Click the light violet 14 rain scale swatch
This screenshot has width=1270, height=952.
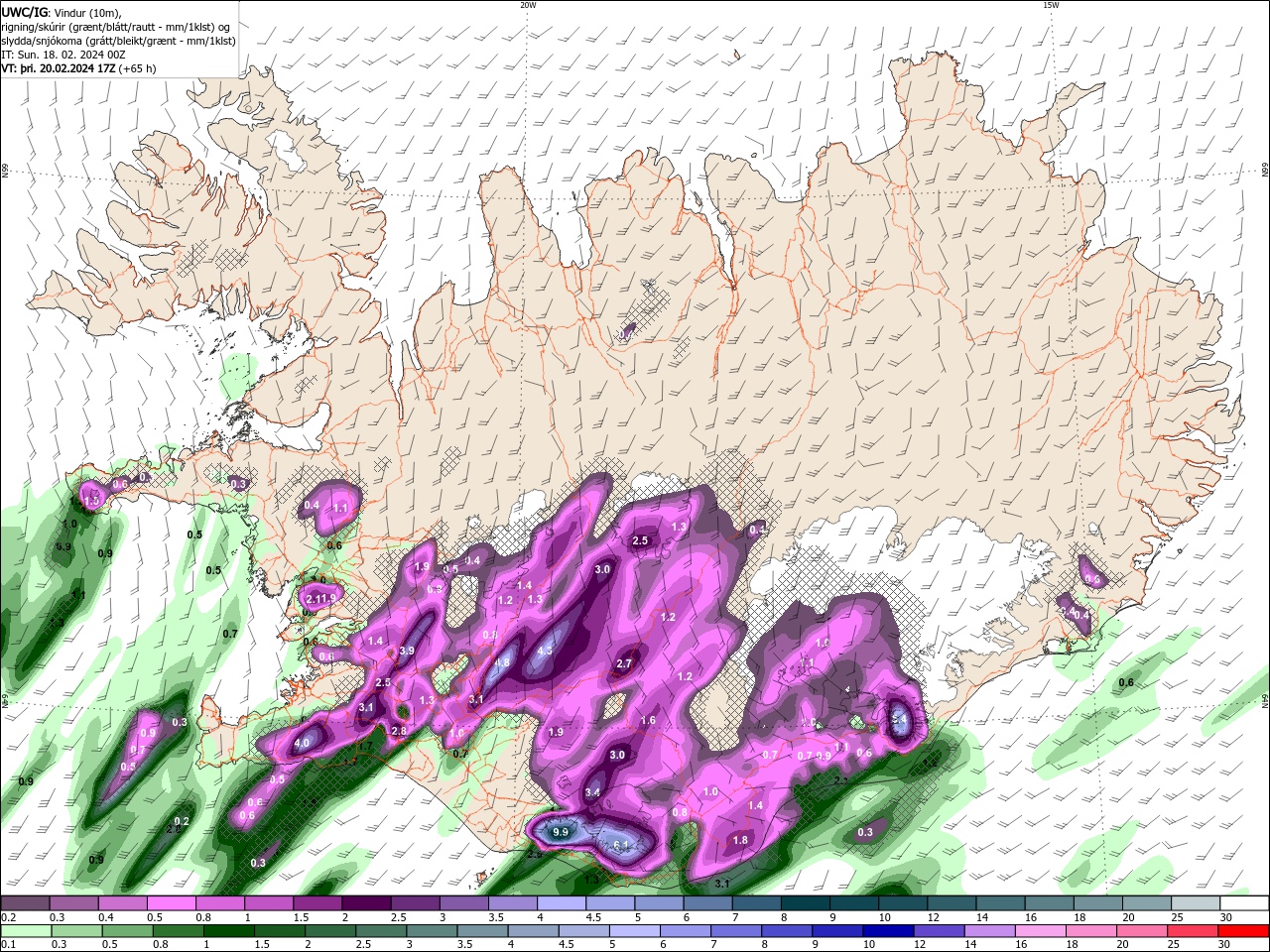coord(991,931)
